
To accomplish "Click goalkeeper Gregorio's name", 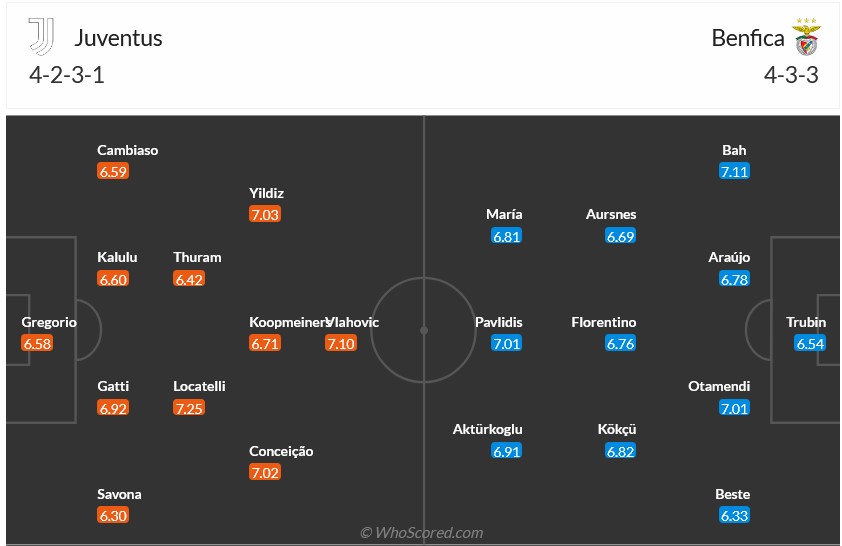I will (x=49, y=322).
